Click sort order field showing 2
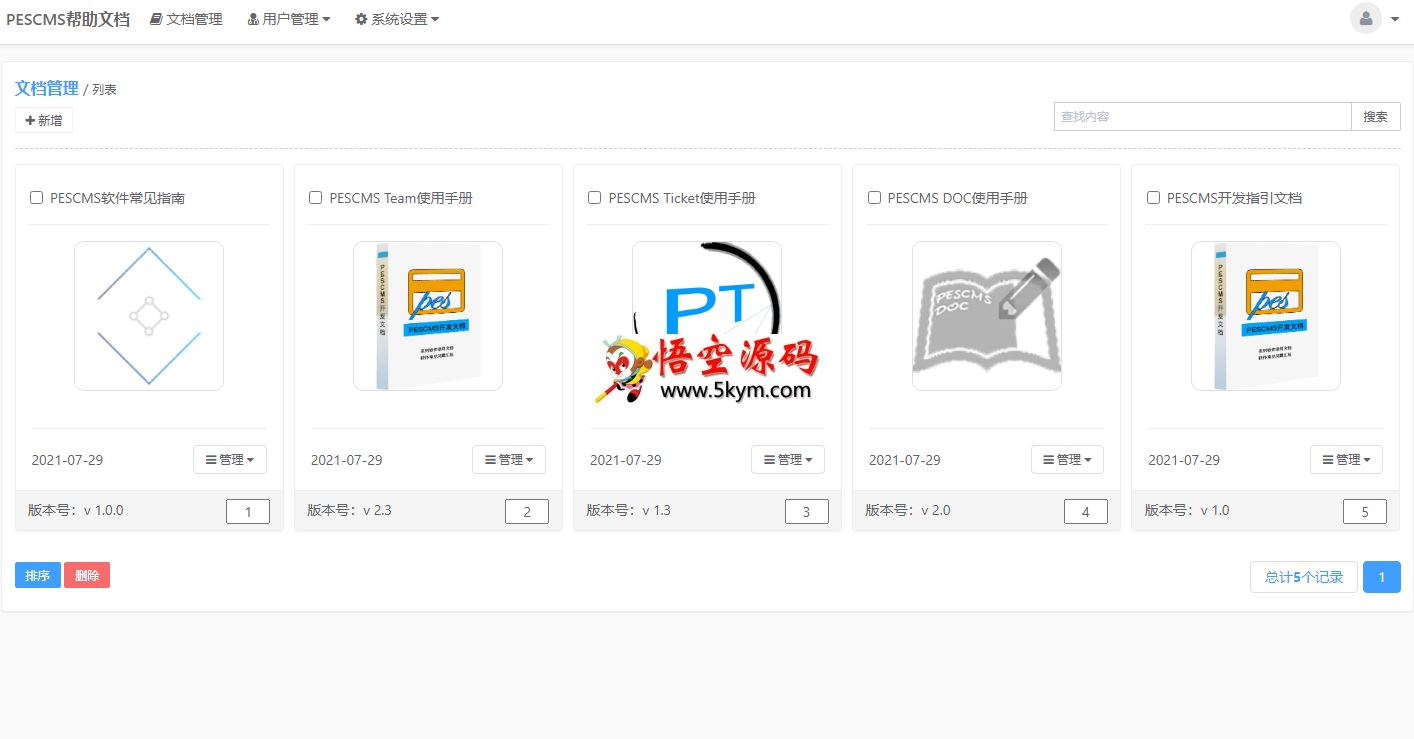Screen dimensions: 1414x739 (x=527, y=512)
